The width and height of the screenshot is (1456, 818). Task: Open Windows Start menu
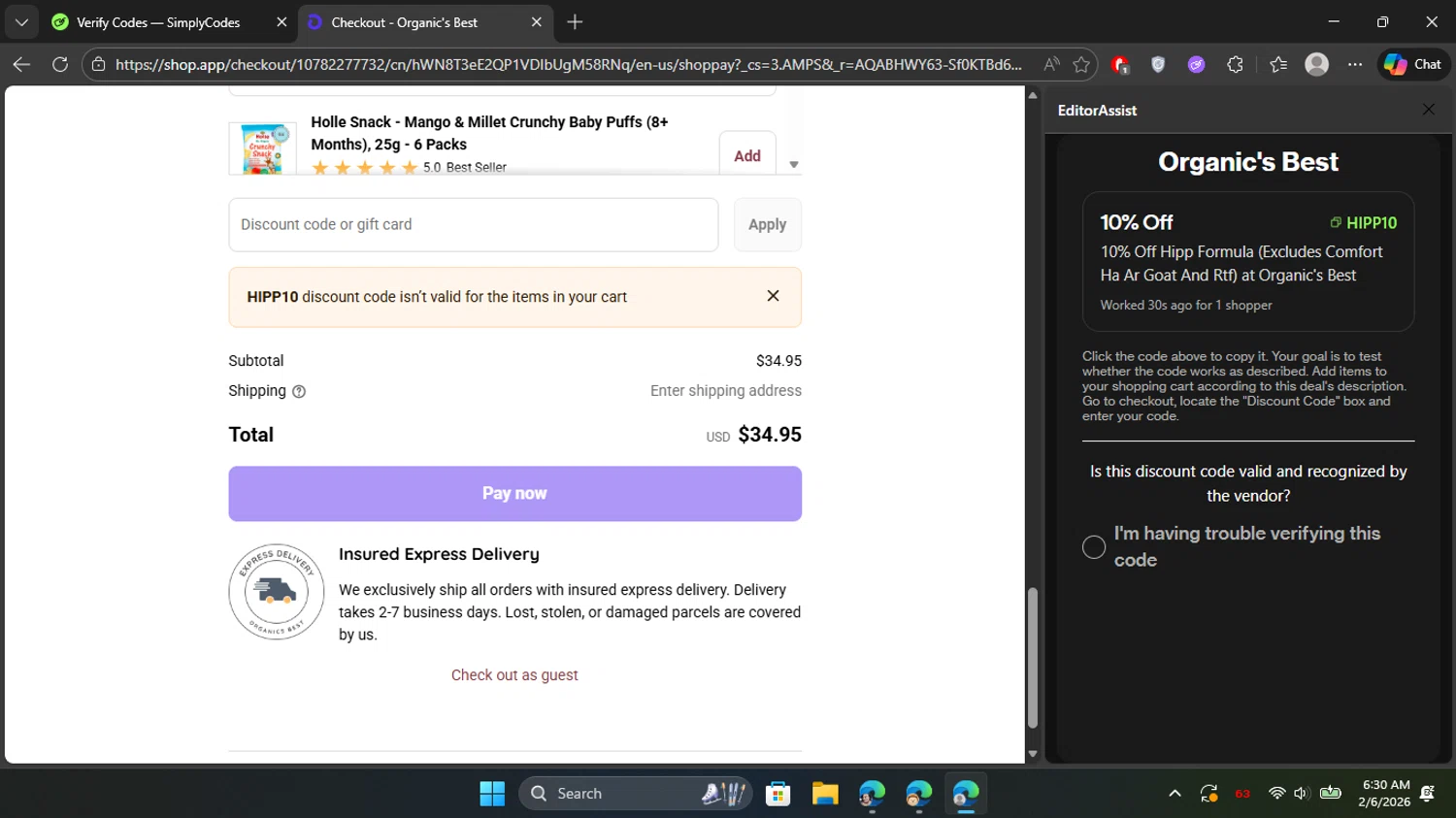(x=492, y=794)
